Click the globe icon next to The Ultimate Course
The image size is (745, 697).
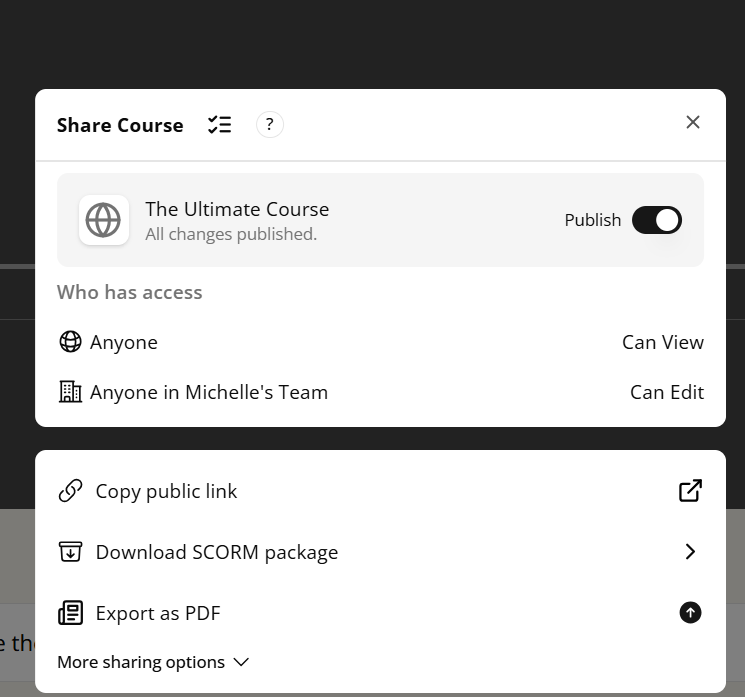pos(104,220)
